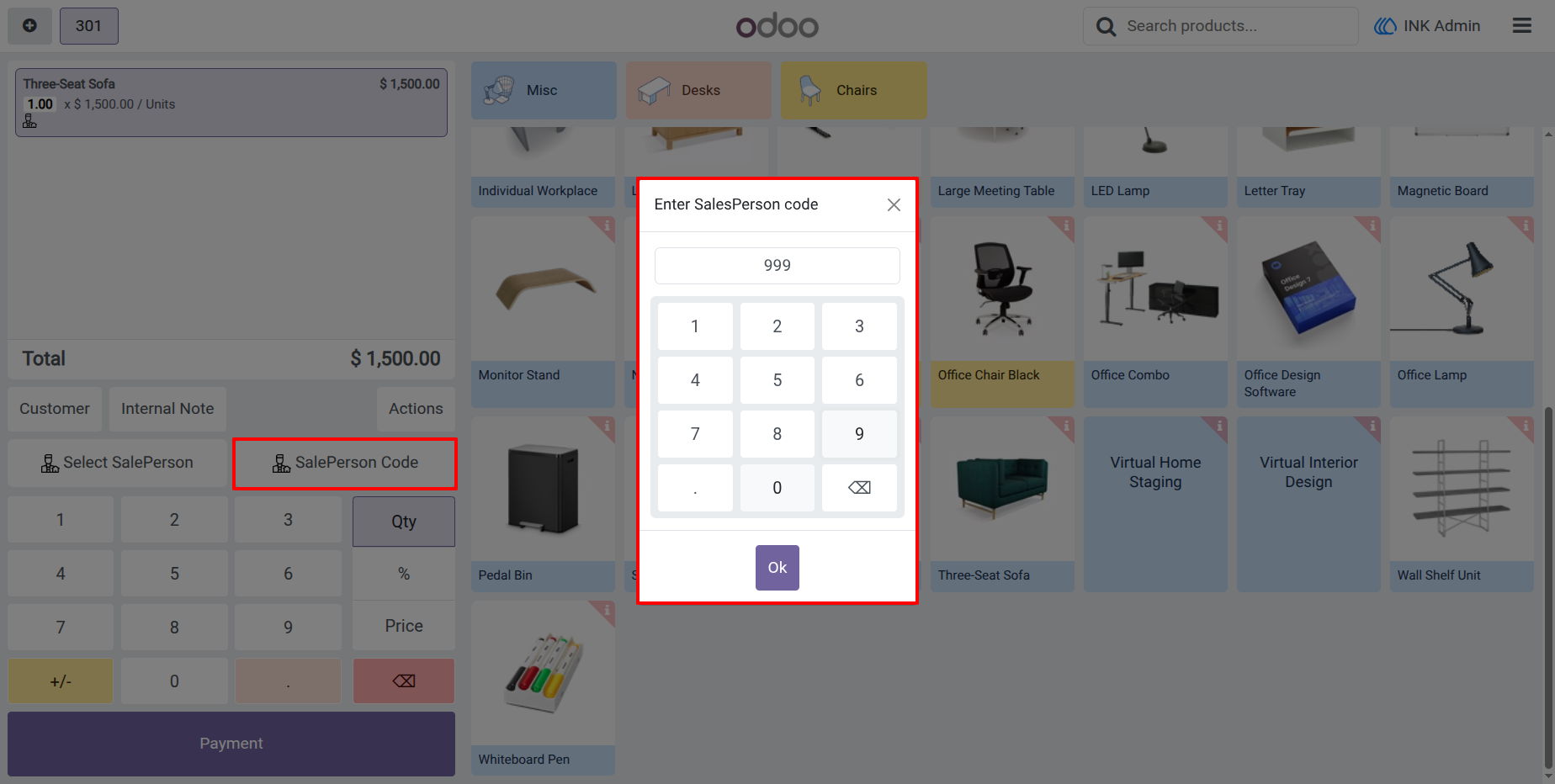This screenshot has width=1555, height=784.
Task: Click the SalesPerson code input field
Action: click(777, 266)
